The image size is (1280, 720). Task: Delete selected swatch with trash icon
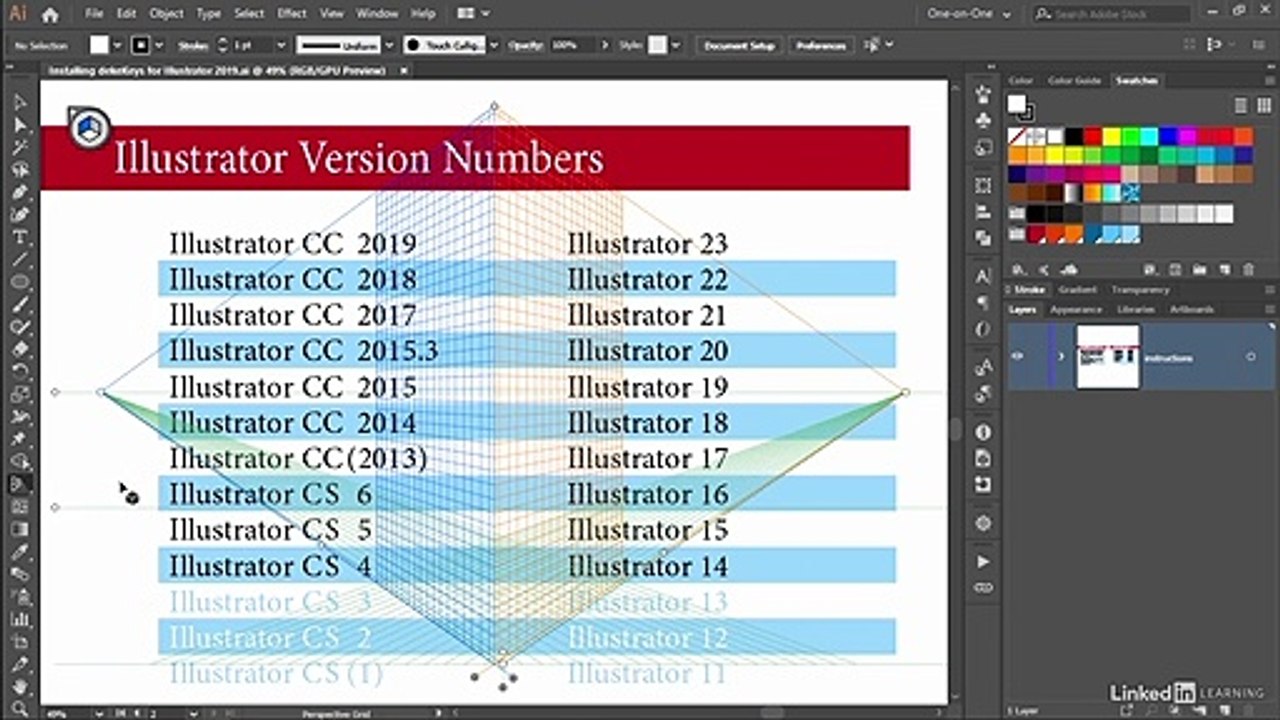(x=1248, y=269)
